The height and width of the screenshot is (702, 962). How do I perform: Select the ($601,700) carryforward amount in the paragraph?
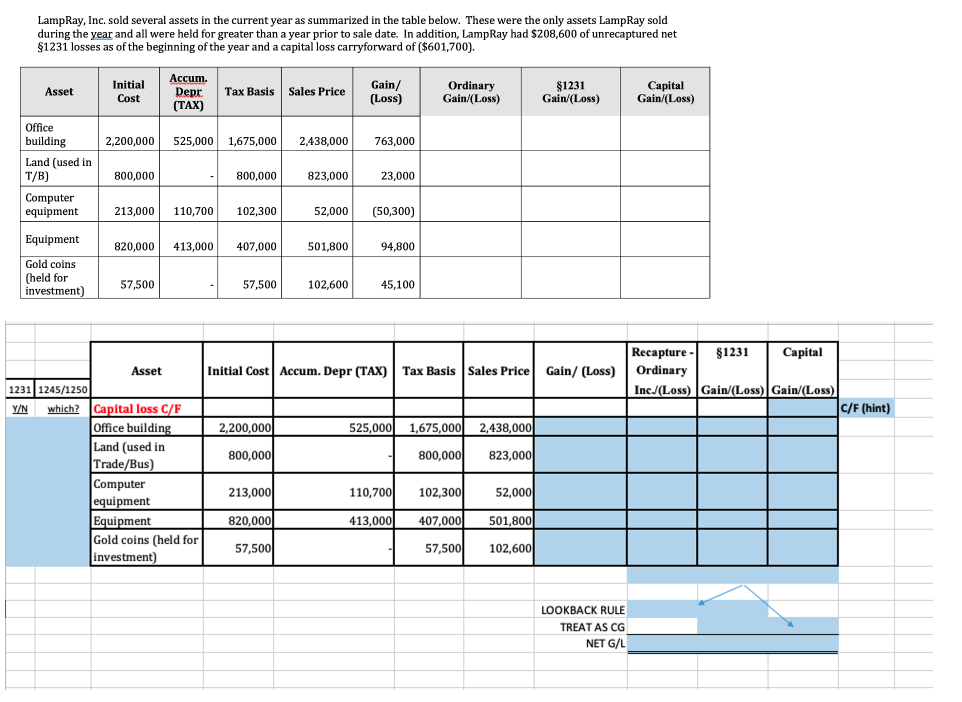click(x=445, y=47)
